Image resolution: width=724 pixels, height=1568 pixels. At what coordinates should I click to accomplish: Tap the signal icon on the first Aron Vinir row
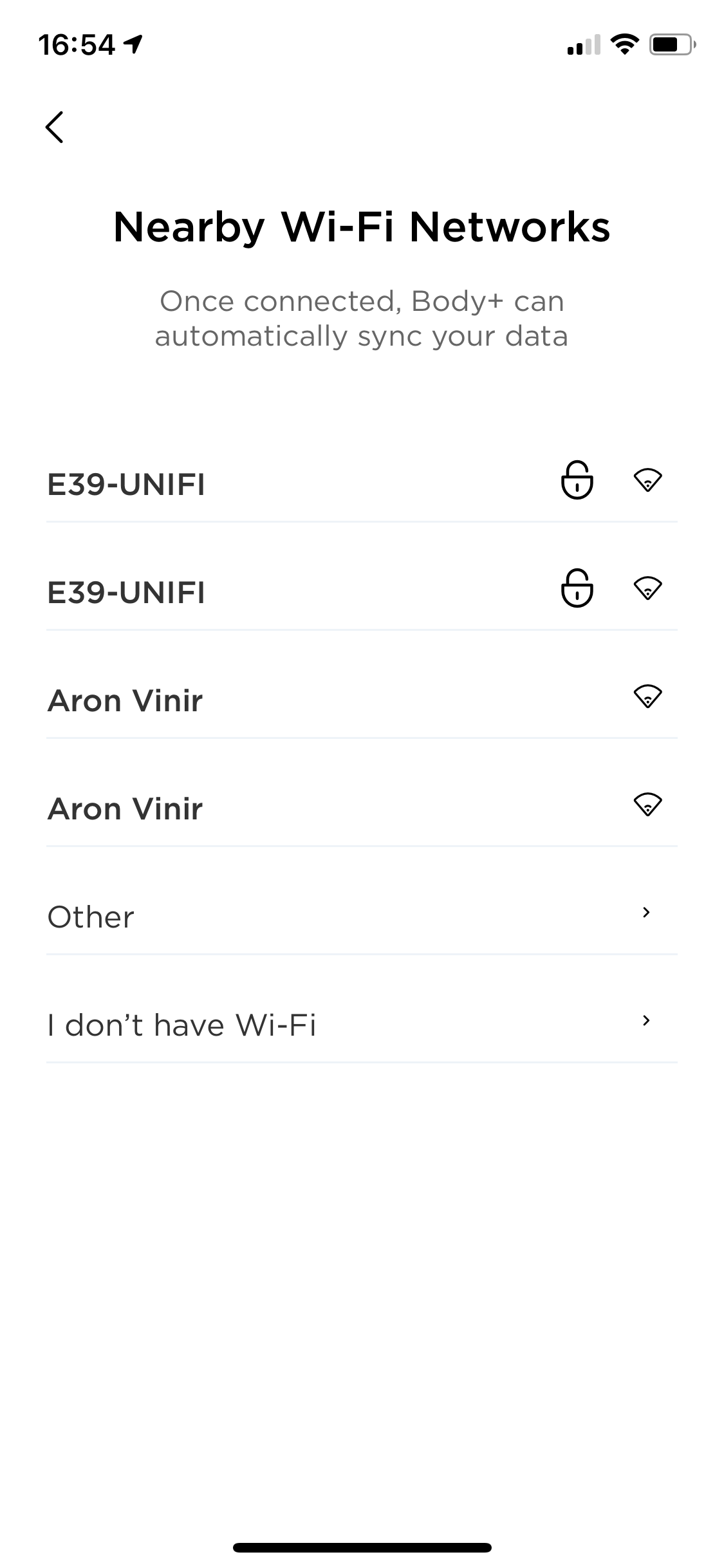pos(647,696)
